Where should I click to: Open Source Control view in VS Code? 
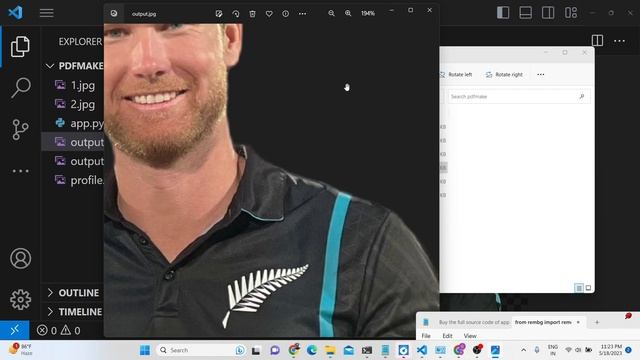pyautogui.click(x=20, y=129)
